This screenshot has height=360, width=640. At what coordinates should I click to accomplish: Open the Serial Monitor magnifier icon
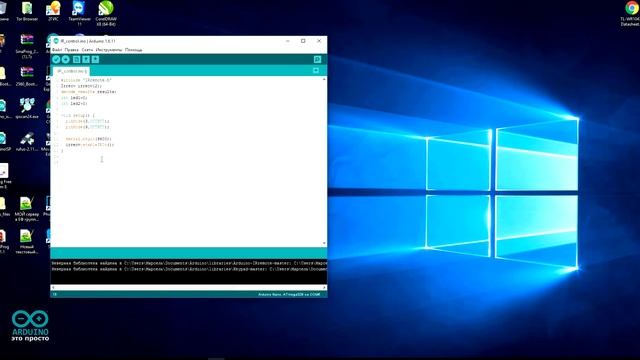[317, 60]
